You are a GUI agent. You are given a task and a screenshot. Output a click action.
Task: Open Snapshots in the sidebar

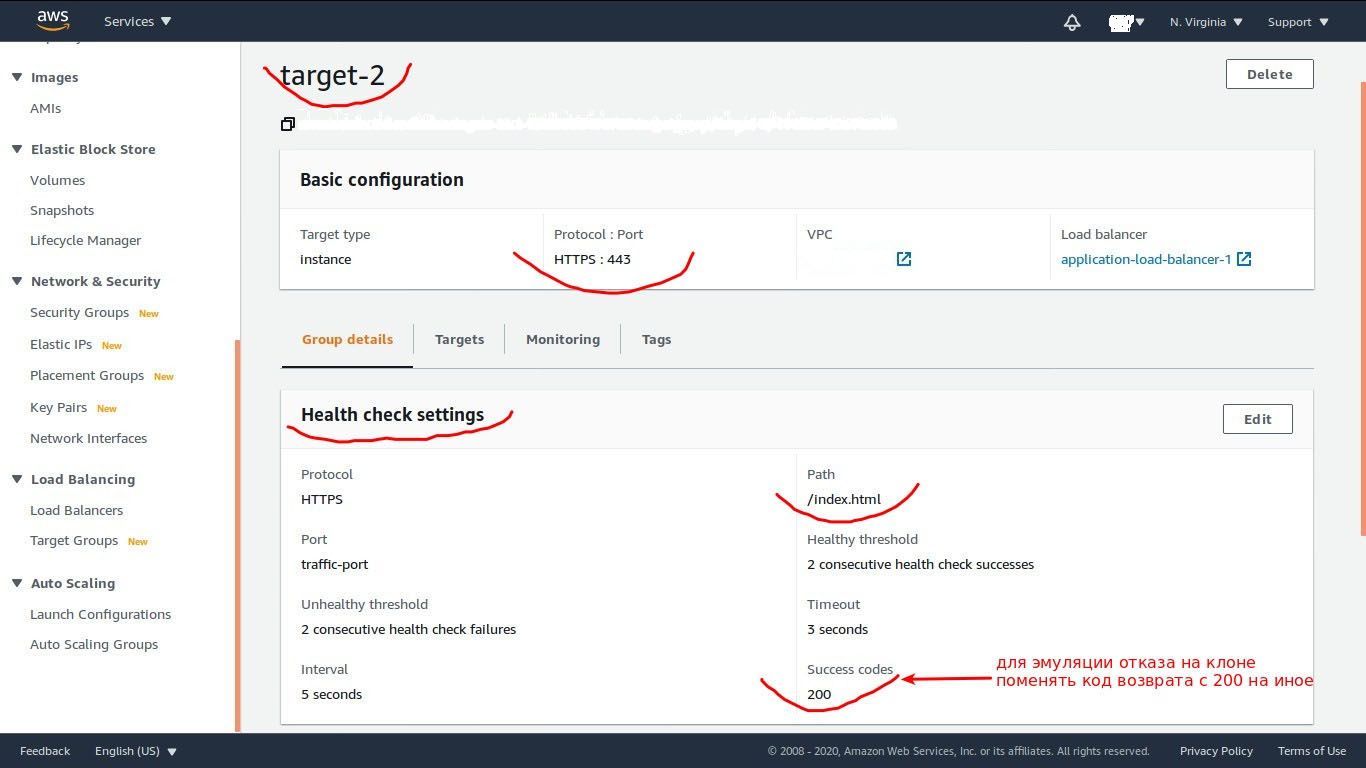pyautogui.click(x=62, y=210)
